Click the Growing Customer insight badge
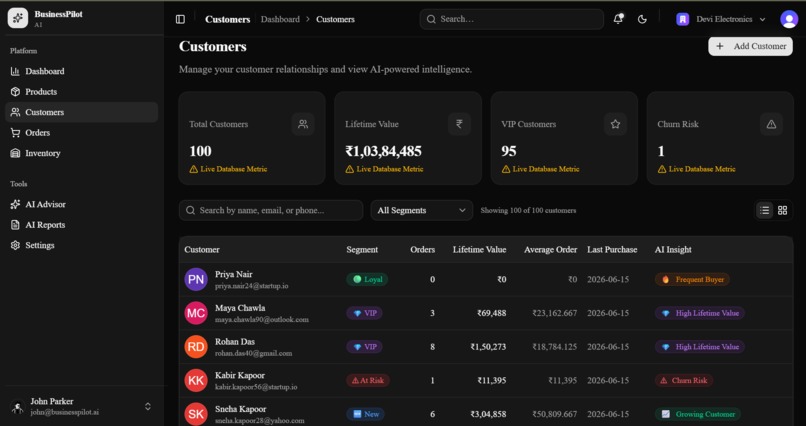This screenshot has width=806, height=426. click(x=698, y=414)
